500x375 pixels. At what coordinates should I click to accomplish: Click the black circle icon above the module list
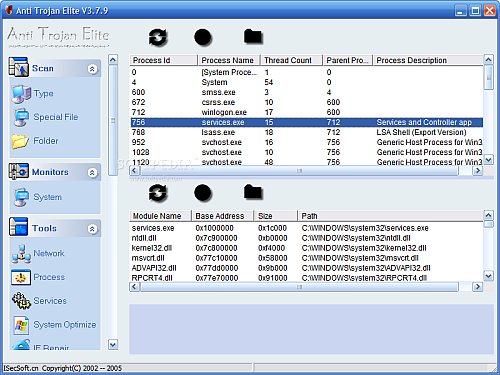[203, 193]
